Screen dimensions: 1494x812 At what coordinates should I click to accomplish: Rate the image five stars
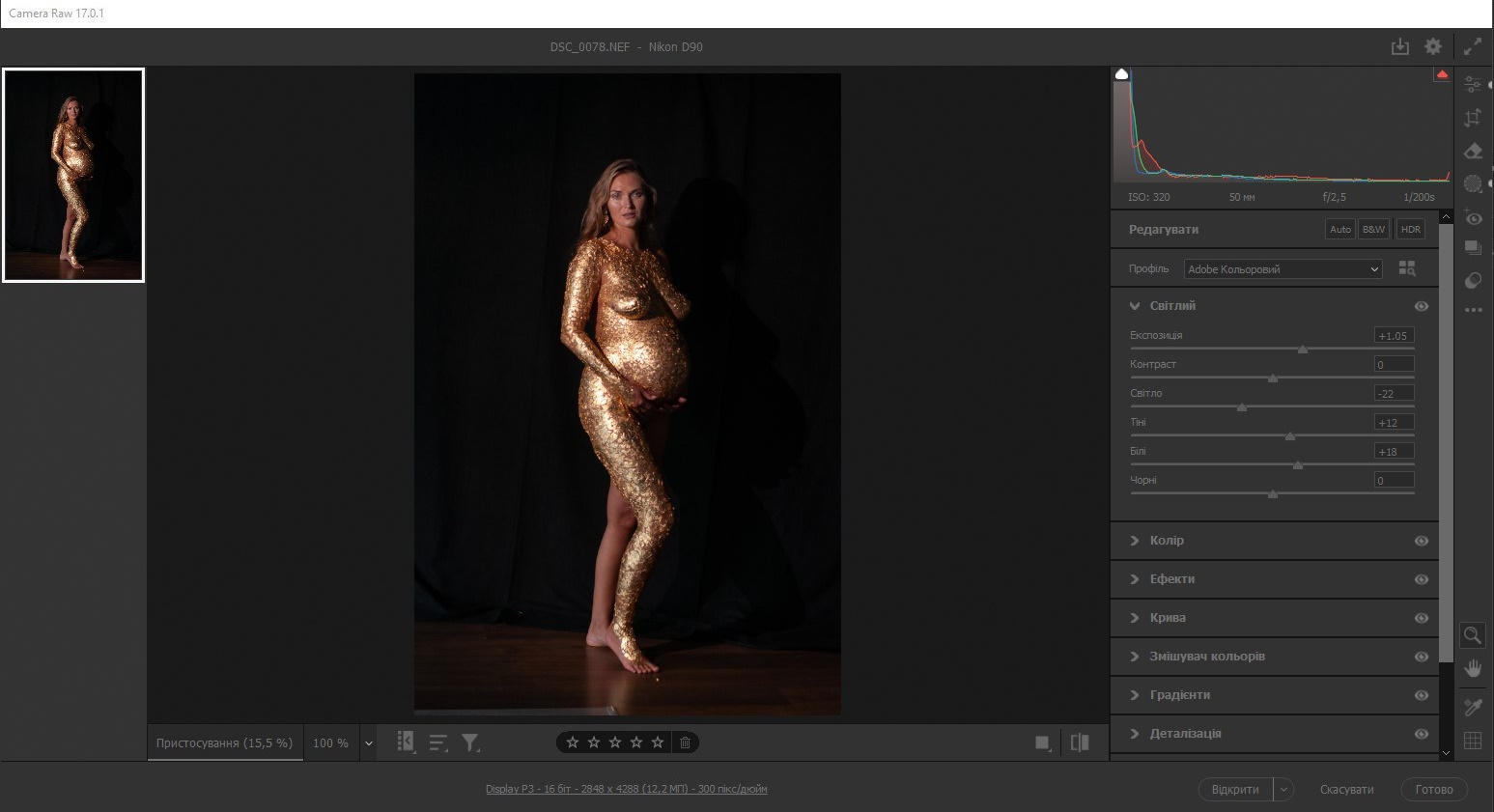click(x=658, y=742)
